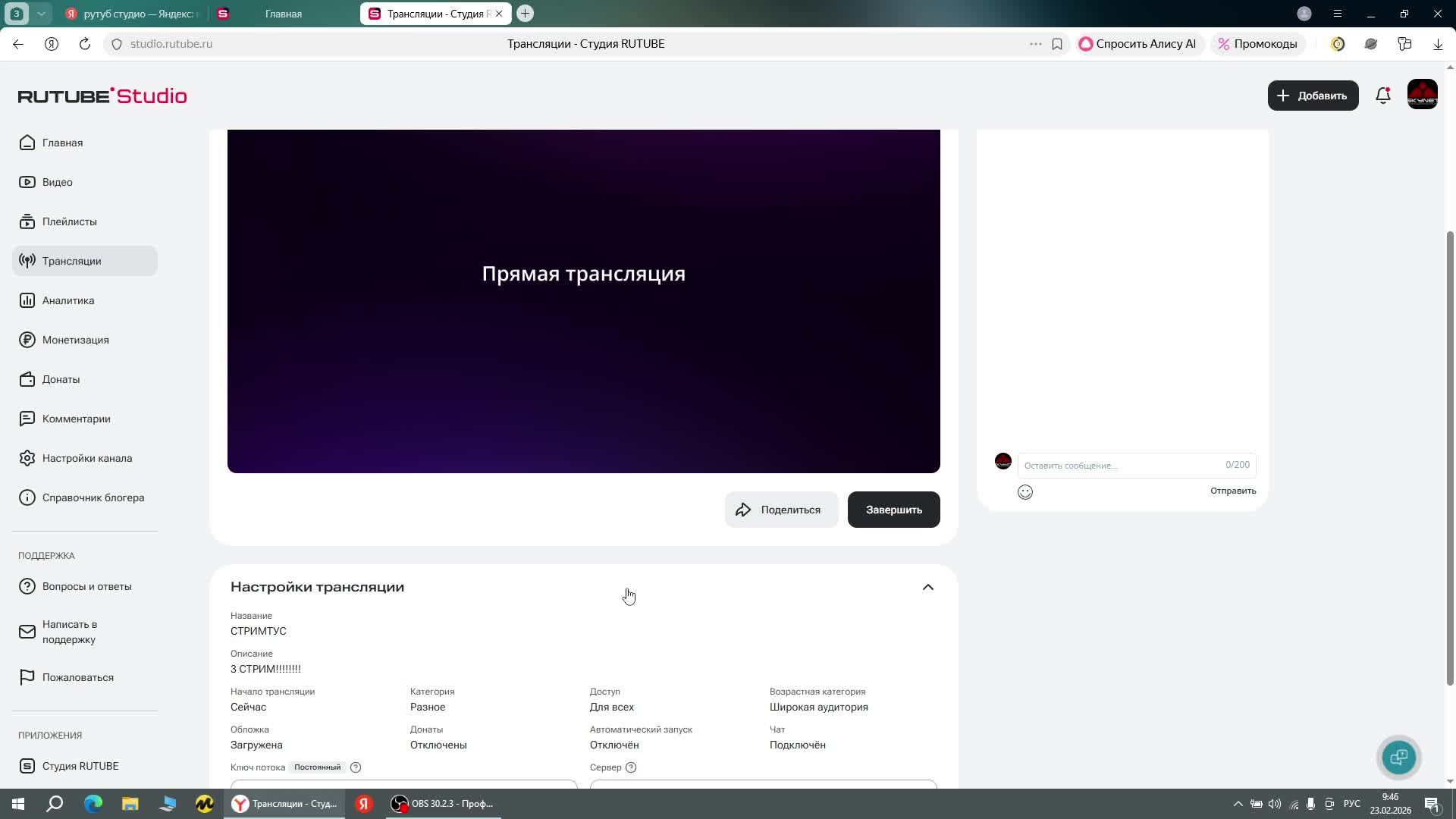Image resolution: width=1456 pixels, height=819 pixels.
Task: Click the Поделиться button
Action: coord(780,510)
